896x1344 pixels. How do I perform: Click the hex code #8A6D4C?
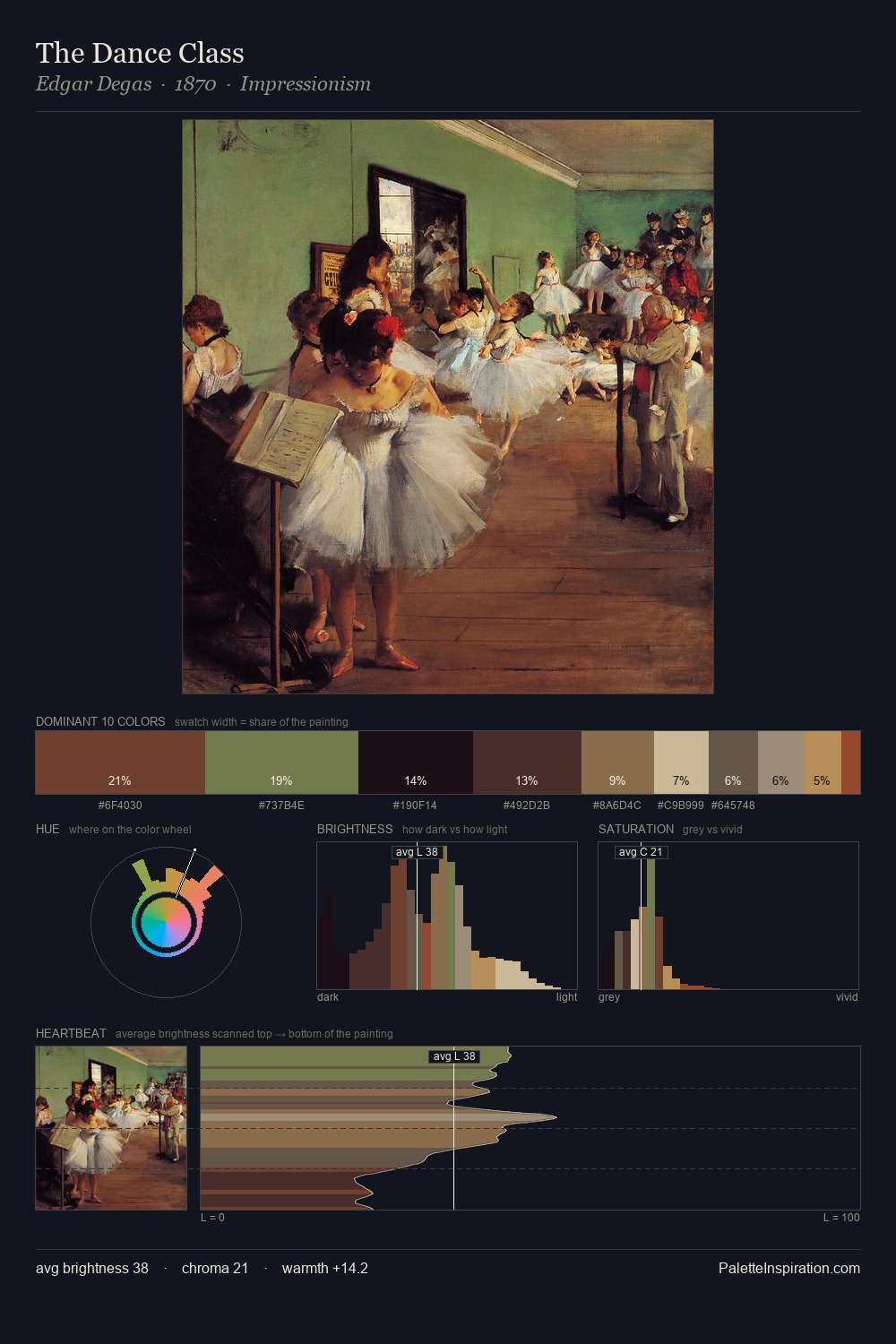pyautogui.click(x=617, y=806)
